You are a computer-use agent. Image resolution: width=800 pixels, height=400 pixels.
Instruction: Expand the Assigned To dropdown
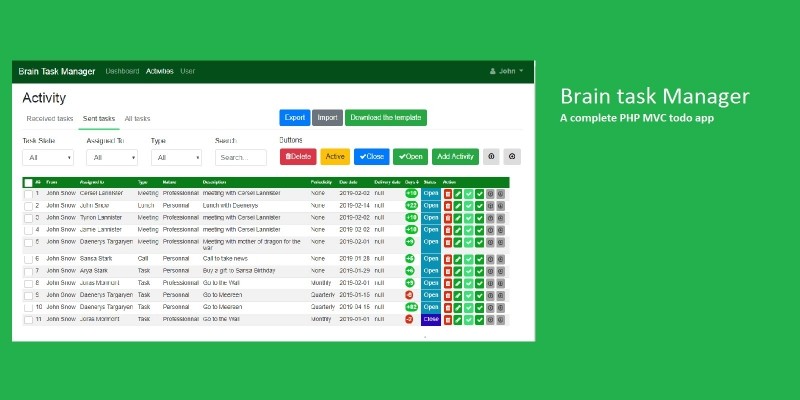[x=112, y=157]
